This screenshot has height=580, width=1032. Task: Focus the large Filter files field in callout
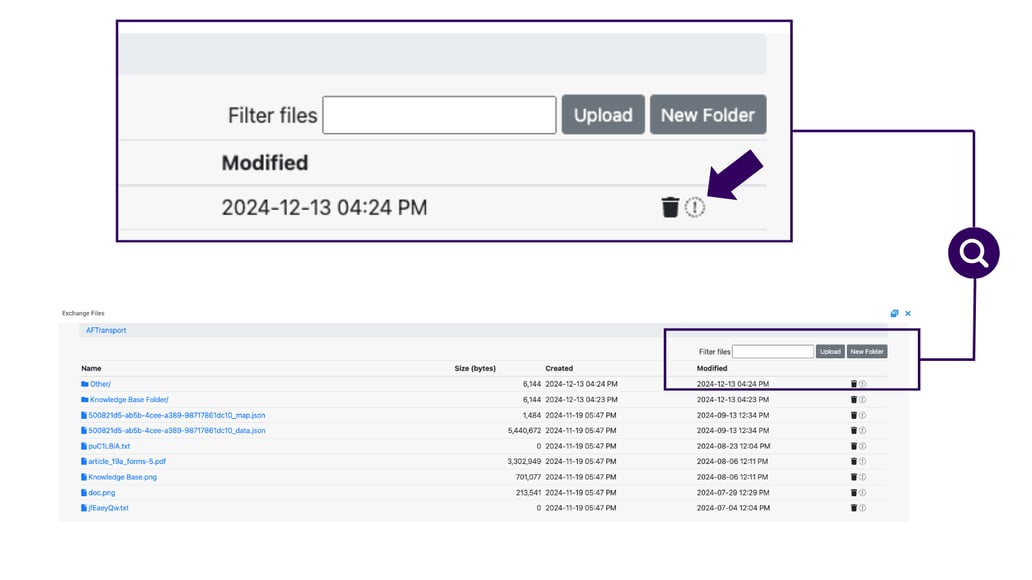coord(439,115)
